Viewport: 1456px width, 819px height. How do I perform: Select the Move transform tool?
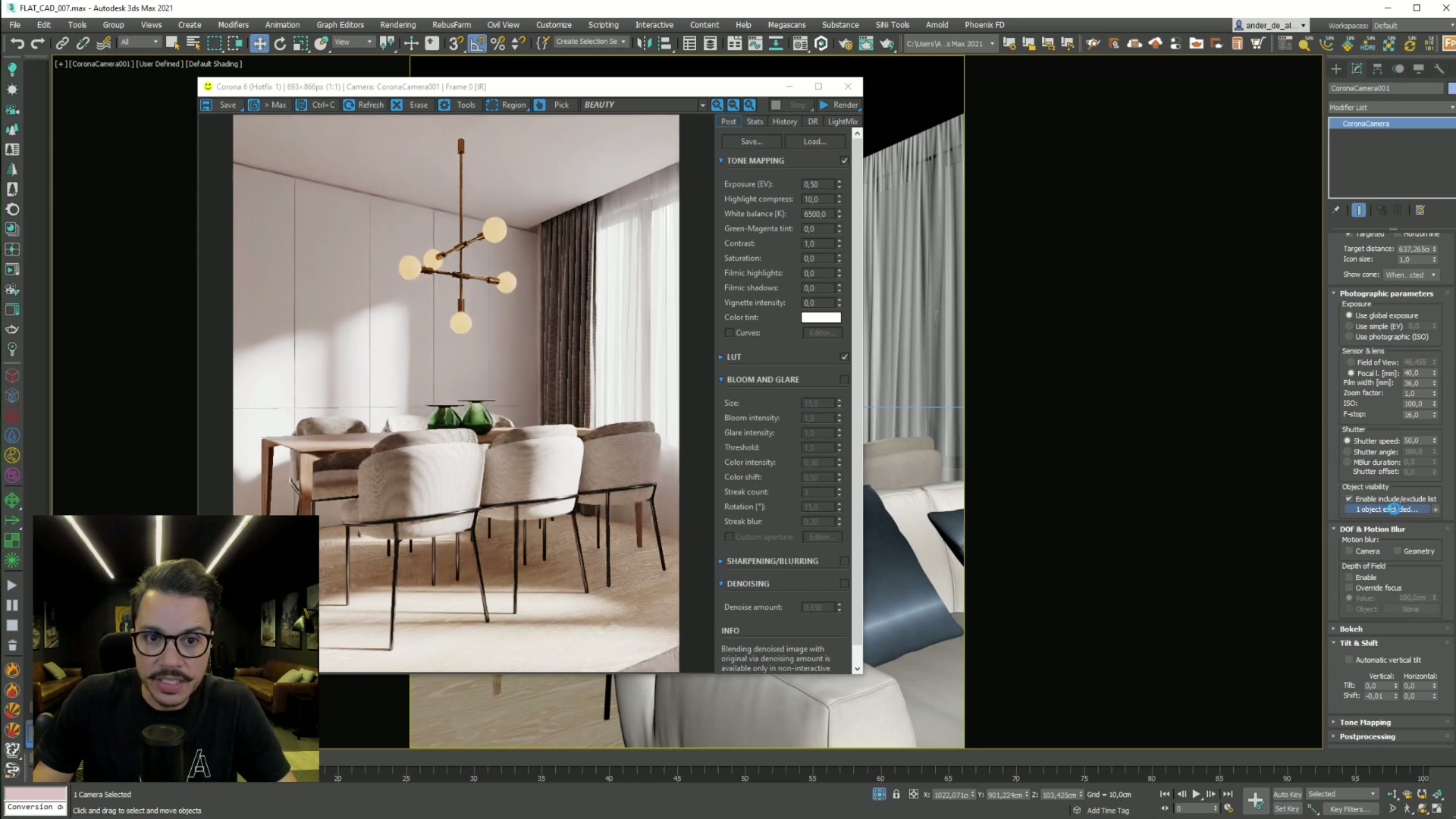[x=259, y=43]
